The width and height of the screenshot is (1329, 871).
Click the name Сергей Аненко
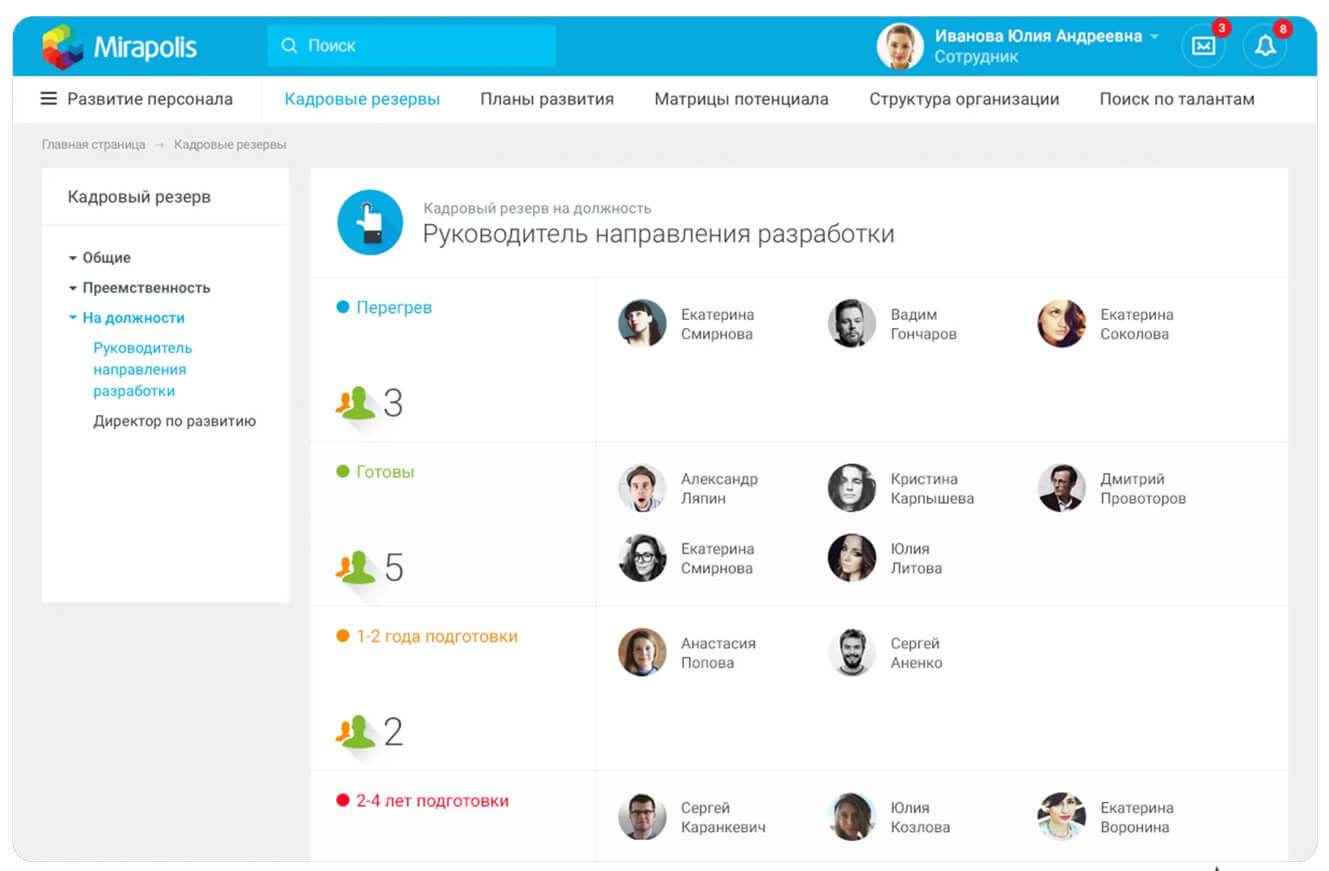click(916, 653)
